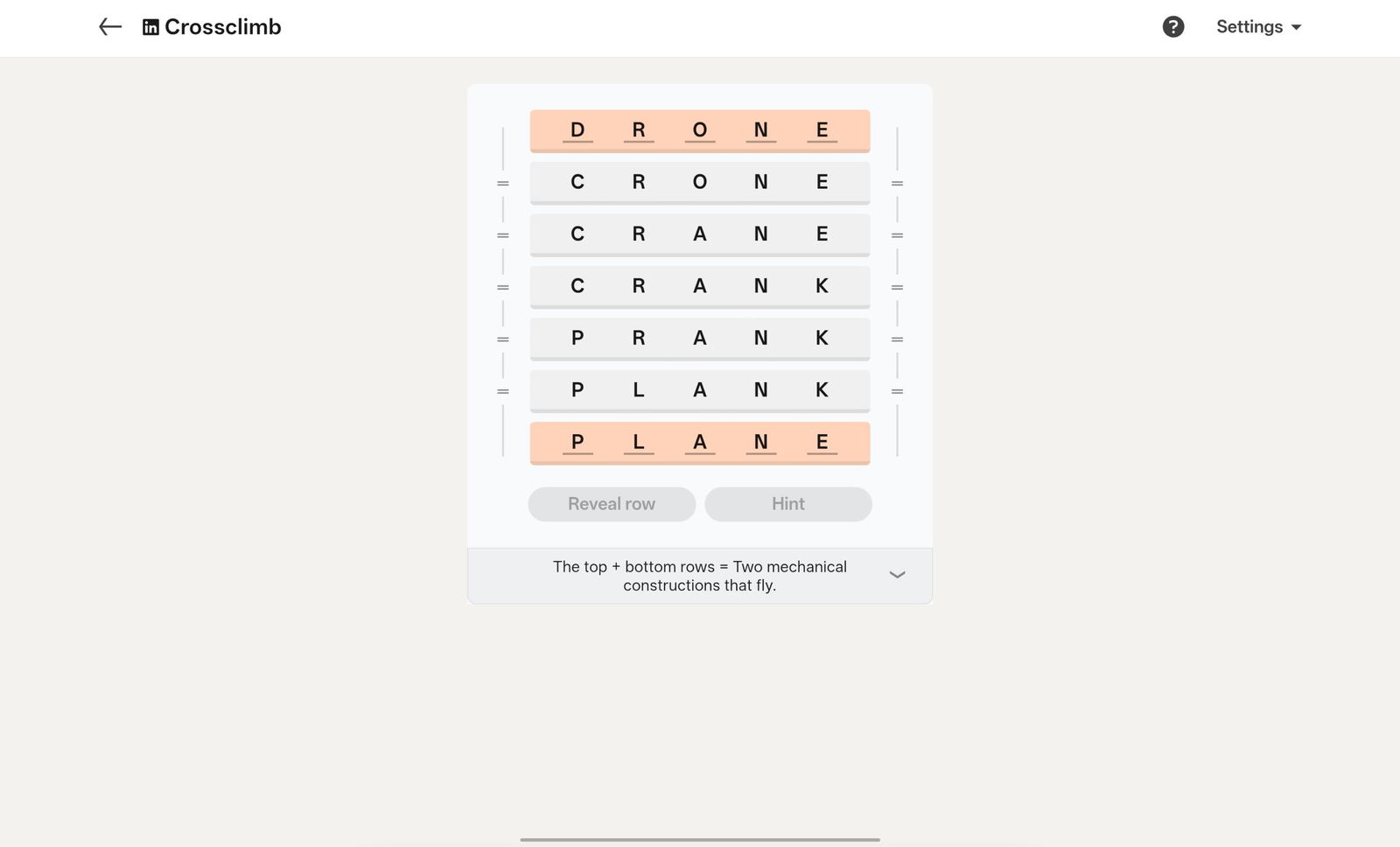This screenshot has height=847, width=1400.
Task: Click the help question mark icon
Action: [x=1172, y=26]
